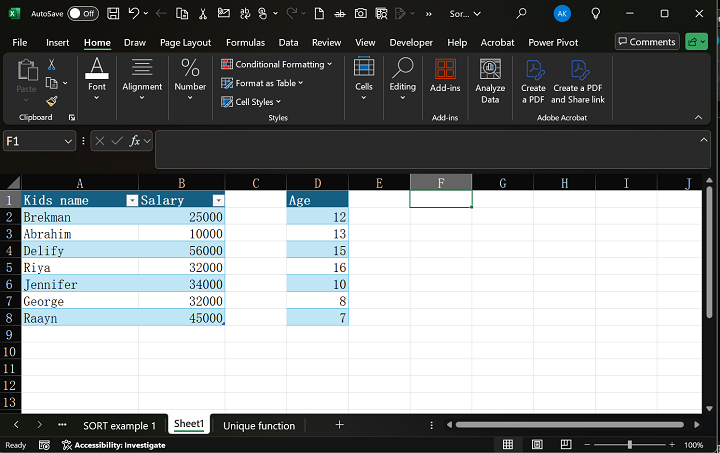Open the Formulas ribbon tab

(245, 43)
